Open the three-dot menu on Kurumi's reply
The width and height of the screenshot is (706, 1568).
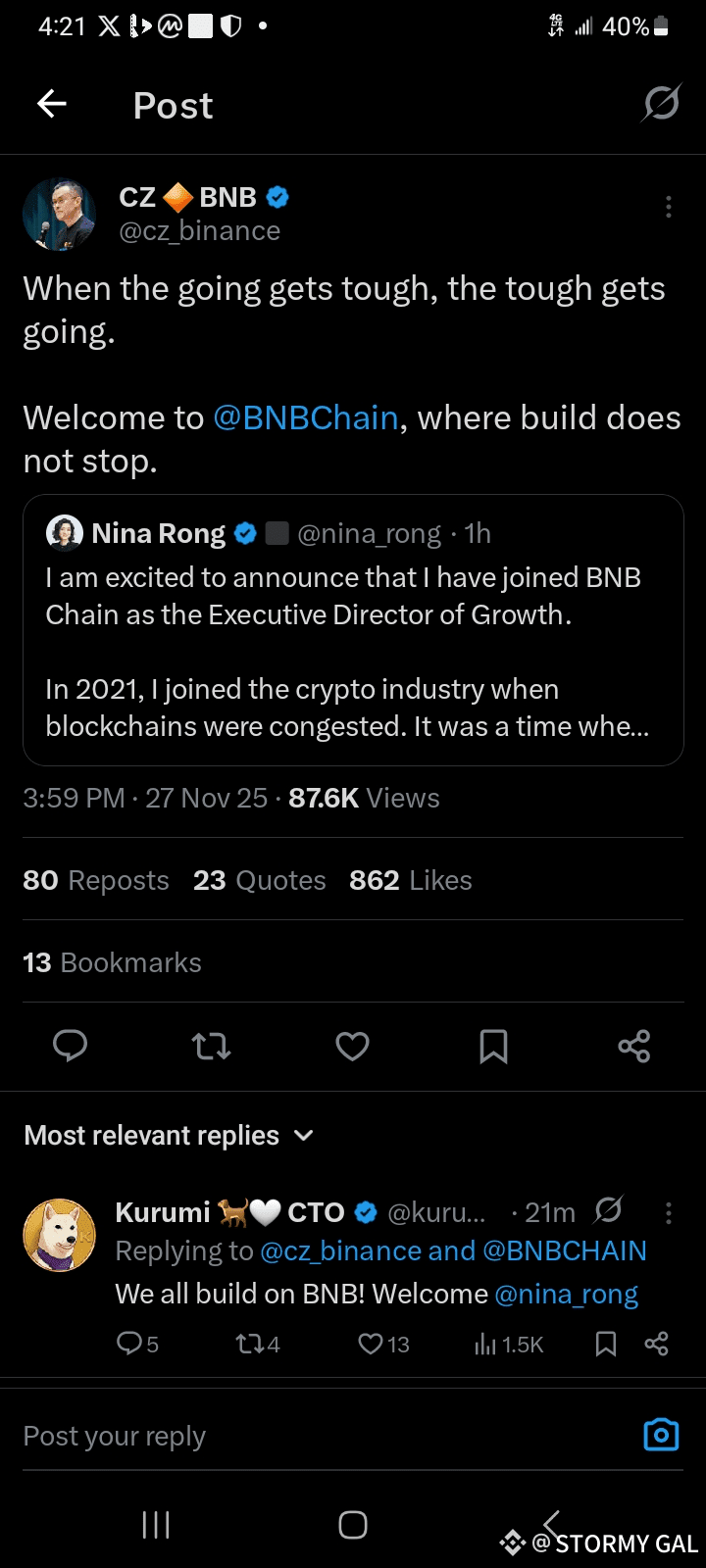coord(668,1213)
